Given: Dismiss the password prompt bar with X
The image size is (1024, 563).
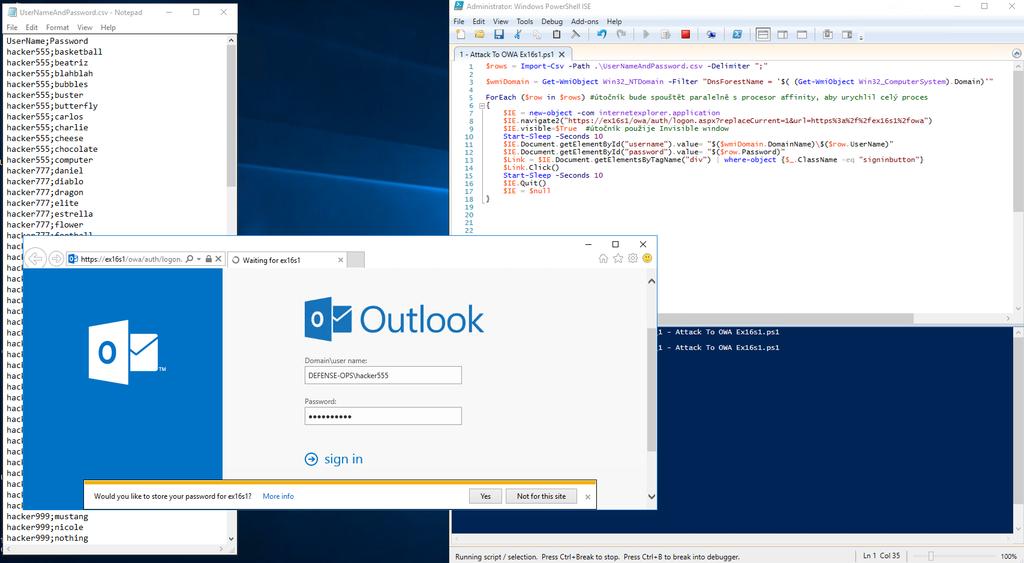Looking at the screenshot, I should pos(588,497).
